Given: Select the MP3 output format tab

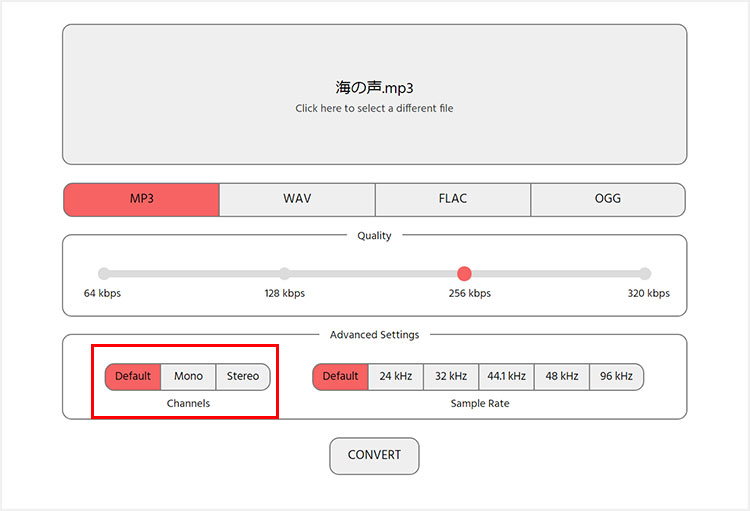Looking at the screenshot, I should (x=141, y=199).
